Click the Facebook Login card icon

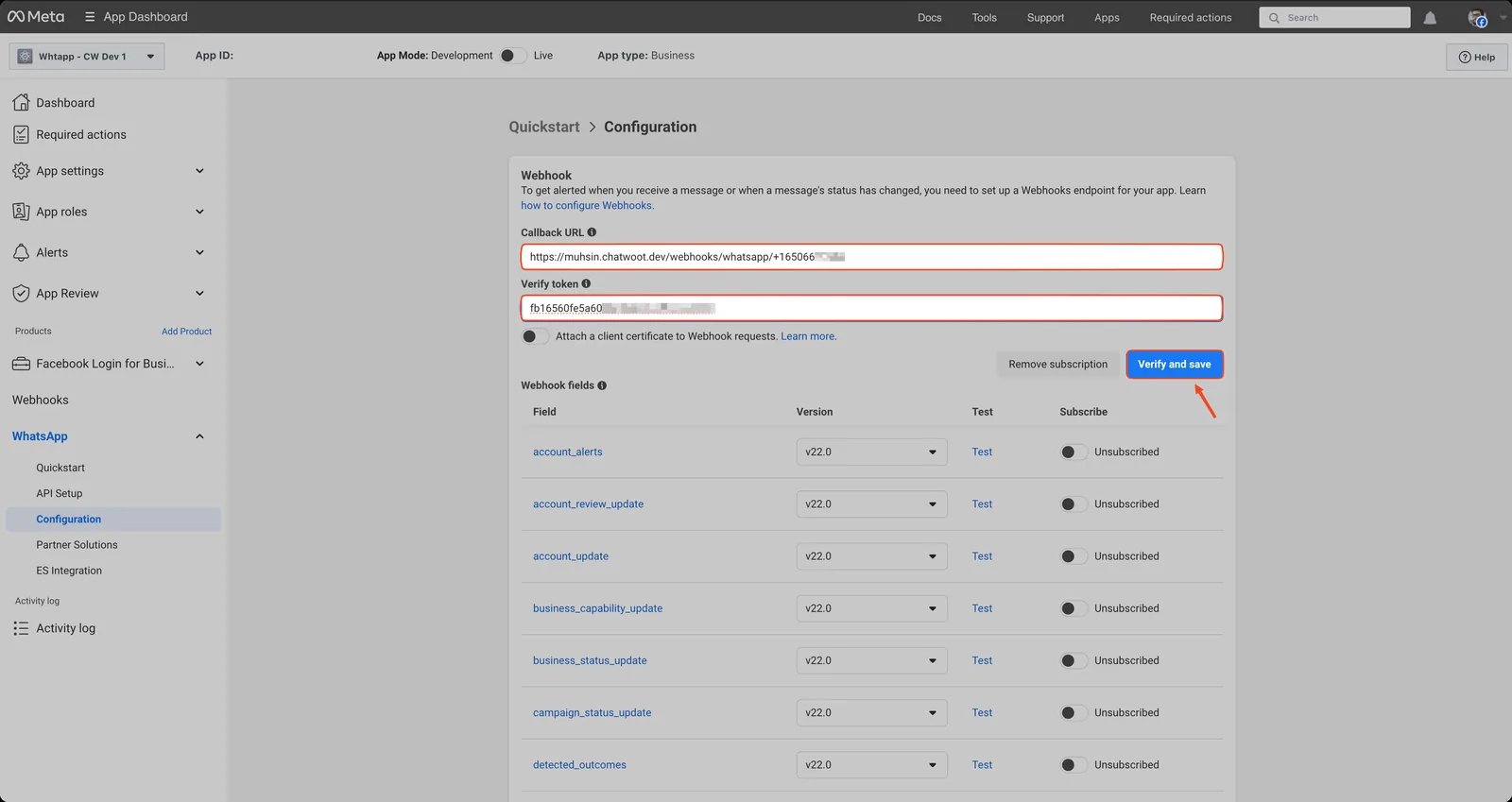click(21, 364)
